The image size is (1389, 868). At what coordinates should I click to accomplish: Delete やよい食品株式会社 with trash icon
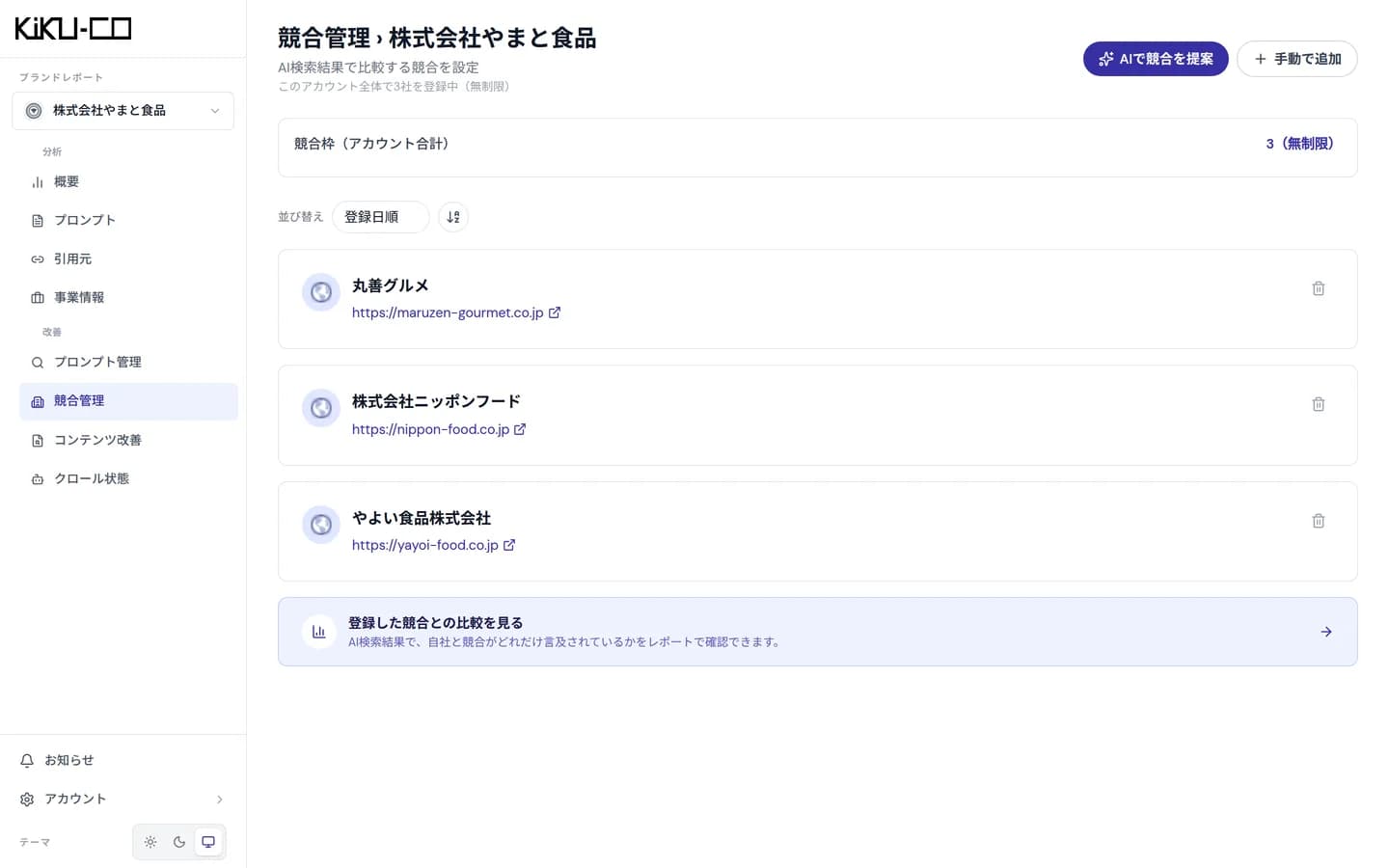[x=1319, y=521]
